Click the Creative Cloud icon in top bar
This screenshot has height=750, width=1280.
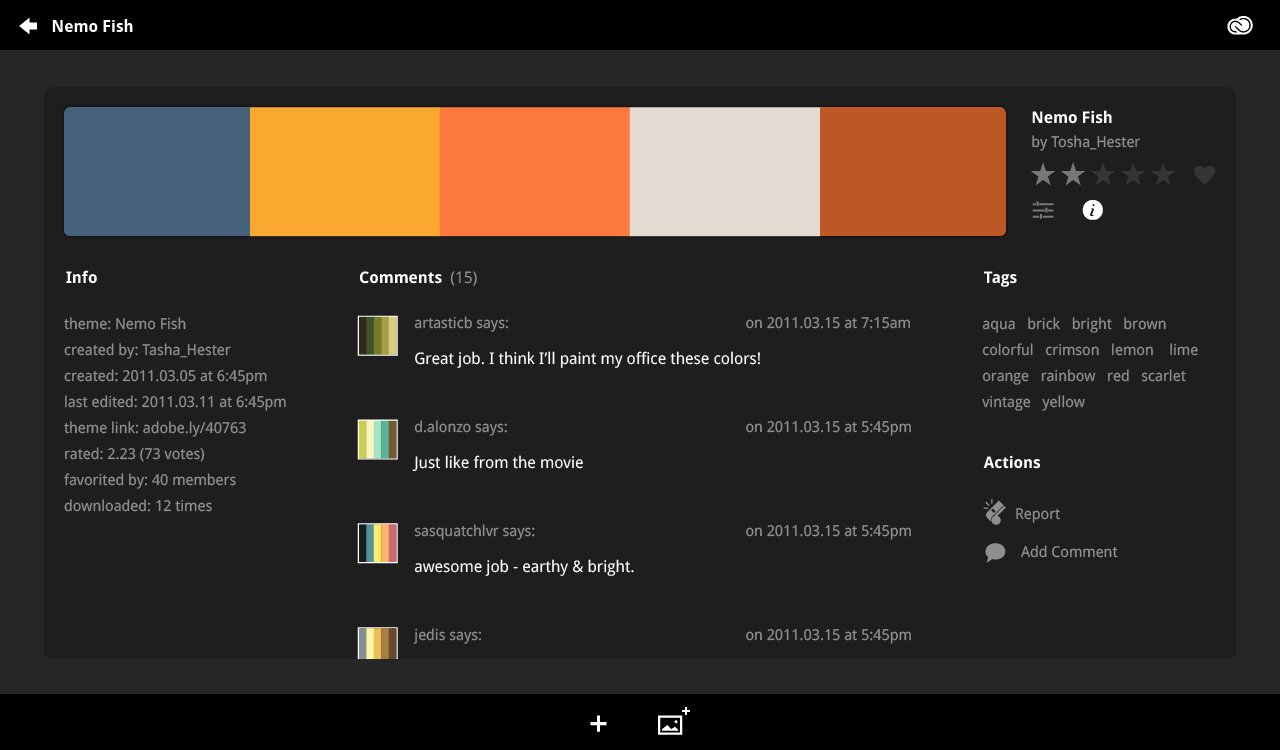[x=1240, y=25]
